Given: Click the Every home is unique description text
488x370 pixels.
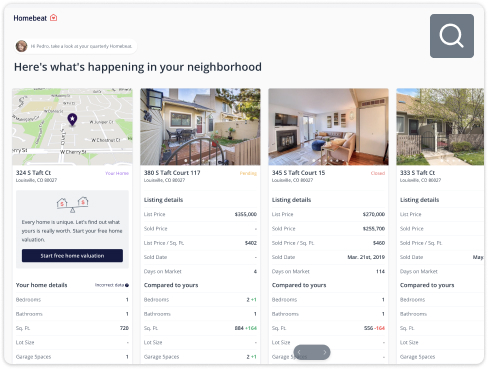Looking at the screenshot, I should [x=72, y=231].
